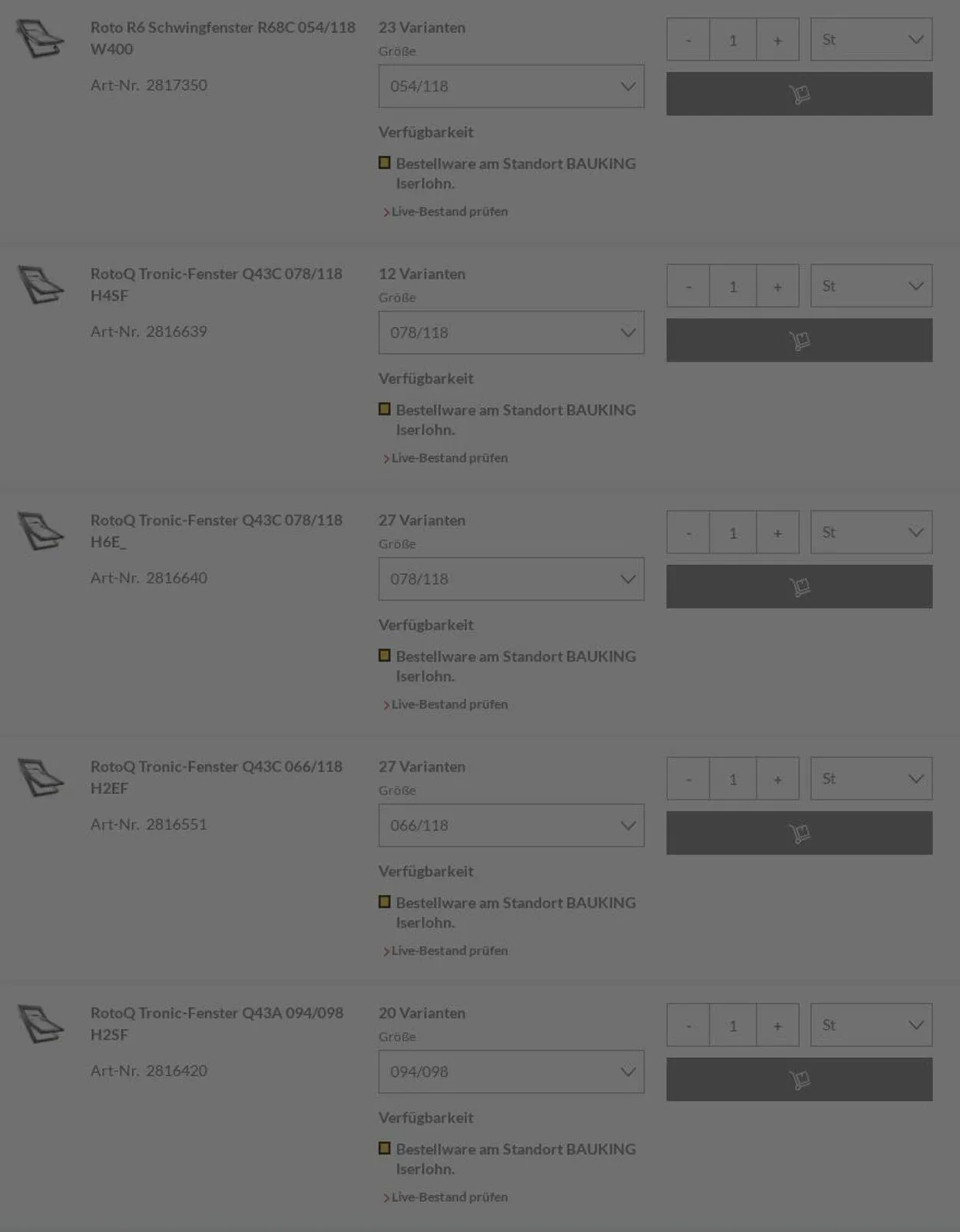Click quantity field for RotoQ Q43A 094/098
The image size is (960, 1232).
(733, 1026)
